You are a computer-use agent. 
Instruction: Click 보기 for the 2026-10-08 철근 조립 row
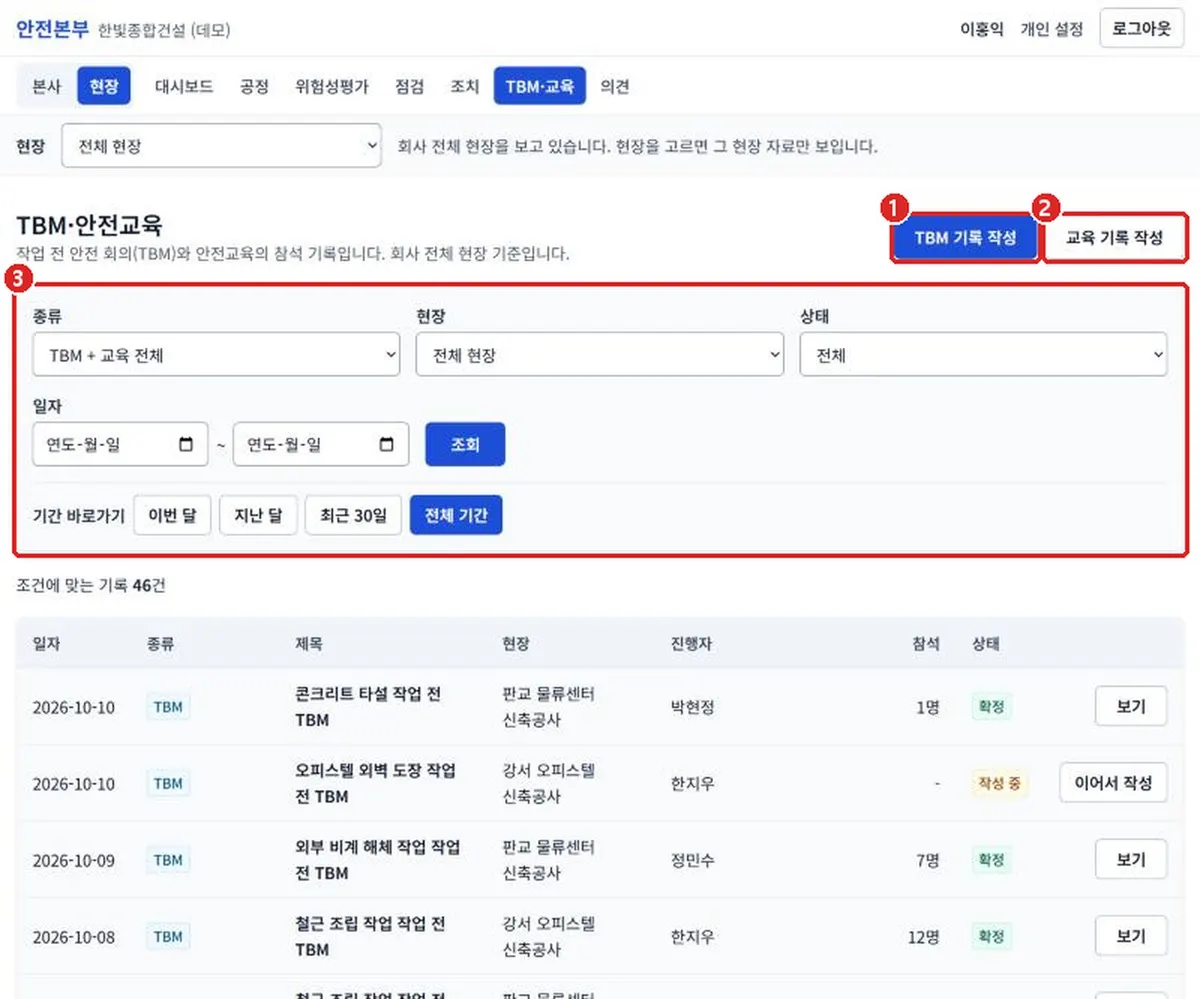[1131, 936]
